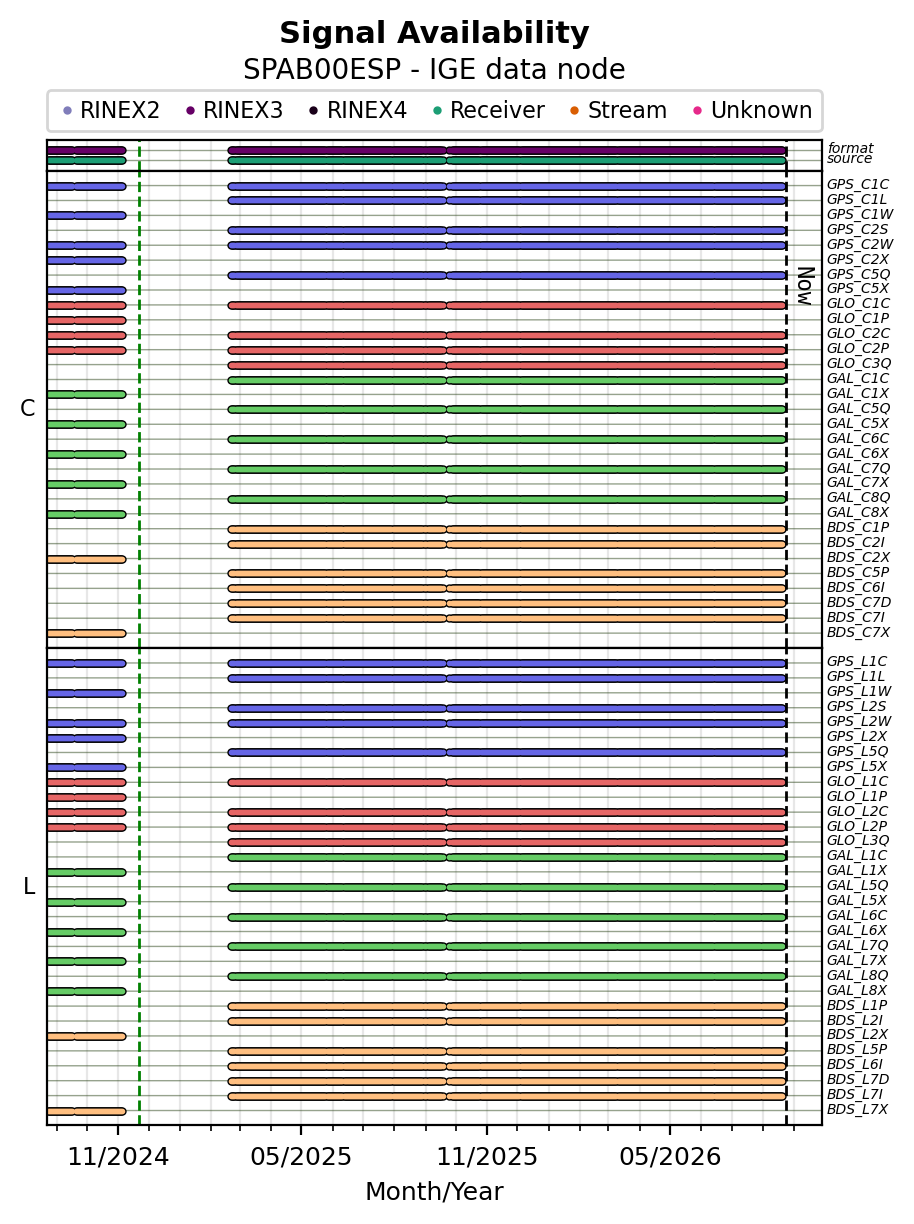Image resolution: width=914 pixels, height=1224 pixels.
Task: Click the green dashed vertical line marker
Action: (x=139, y=632)
